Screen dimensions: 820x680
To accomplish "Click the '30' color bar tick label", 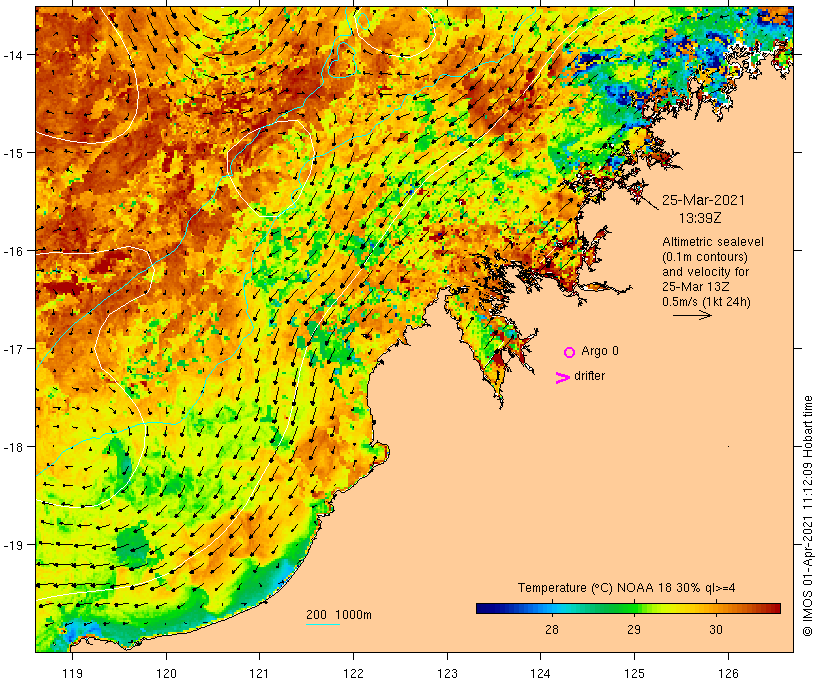I will coord(715,630).
